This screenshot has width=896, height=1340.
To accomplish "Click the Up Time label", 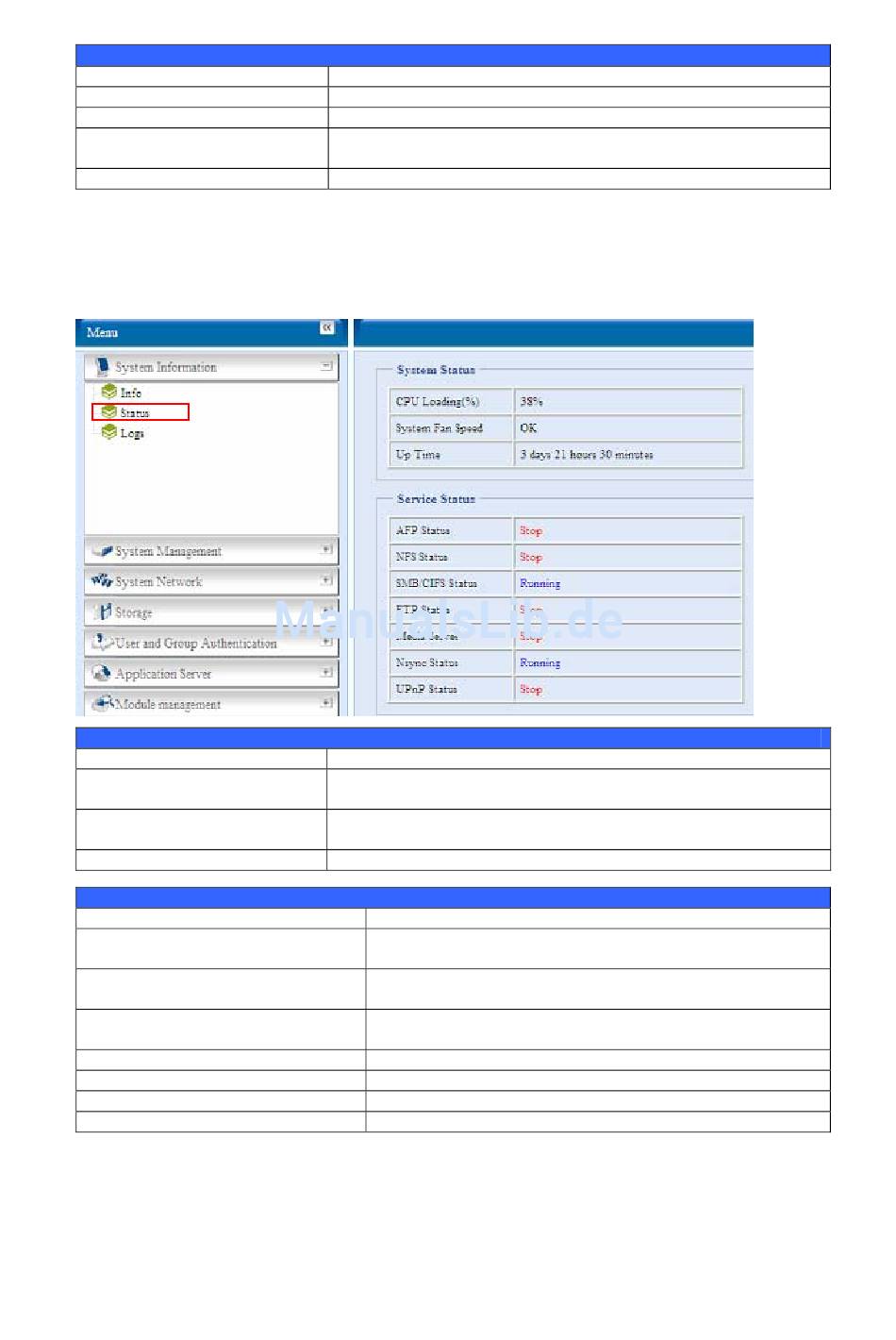I will [418, 455].
